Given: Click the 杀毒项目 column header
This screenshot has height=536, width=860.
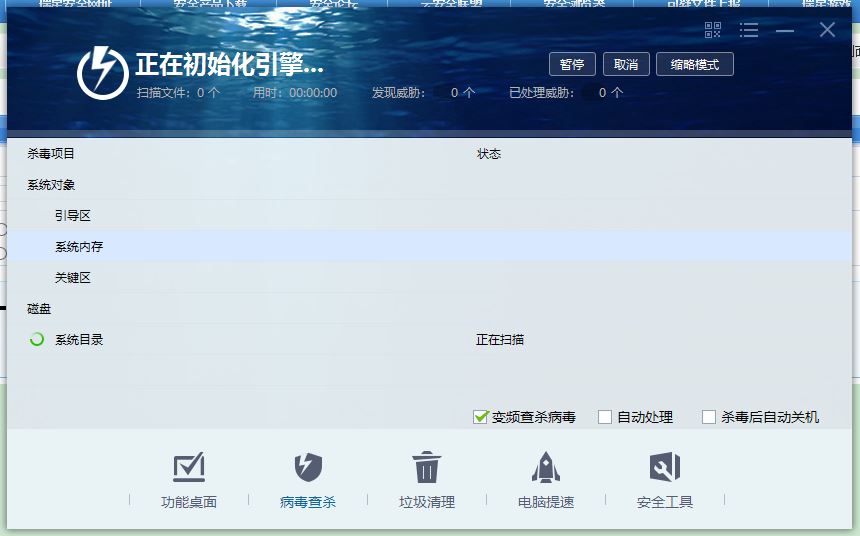Looking at the screenshot, I should (51, 154).
